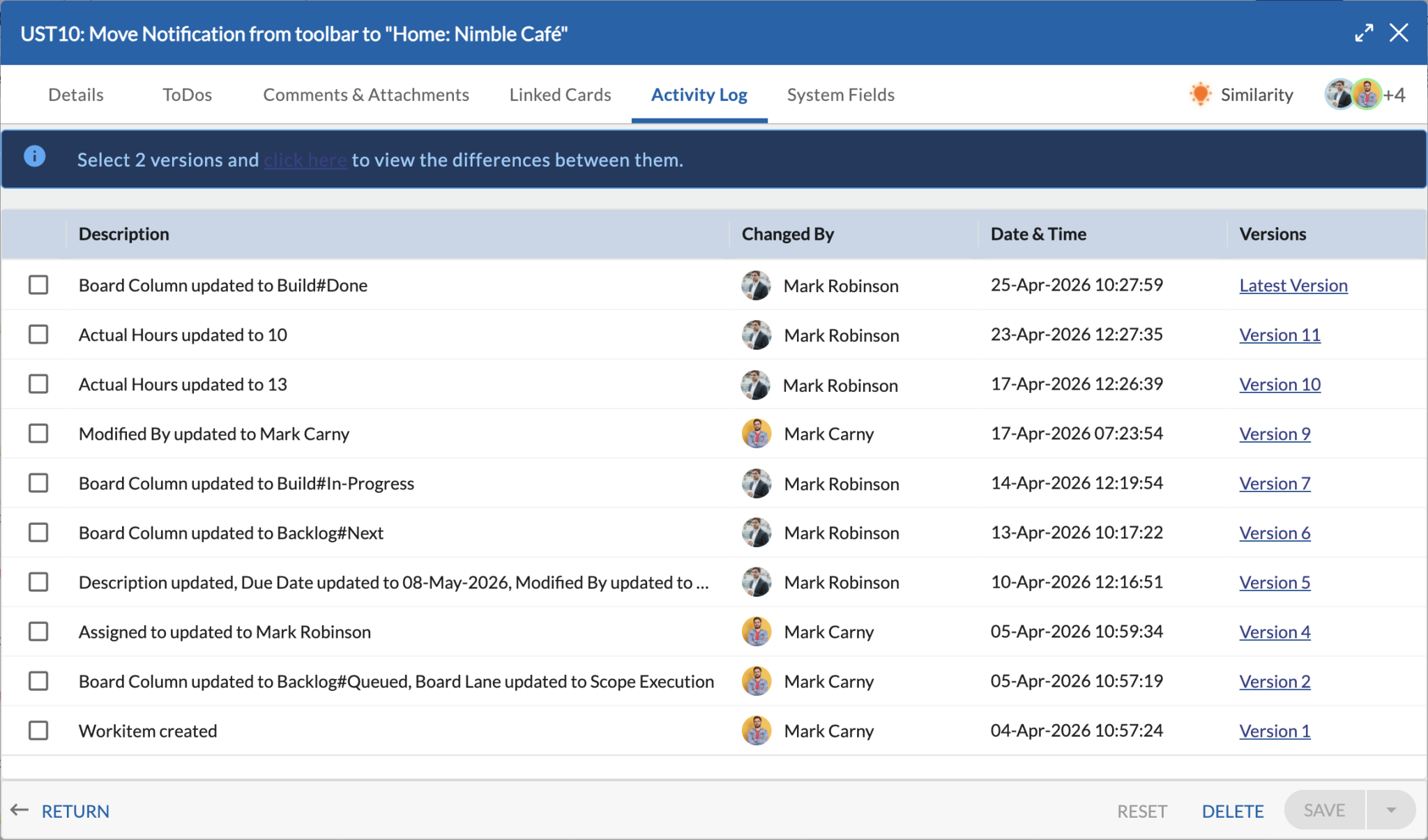Open Version 1 link
This screenshot has width=1428, height=840.
coord(1275,731)
